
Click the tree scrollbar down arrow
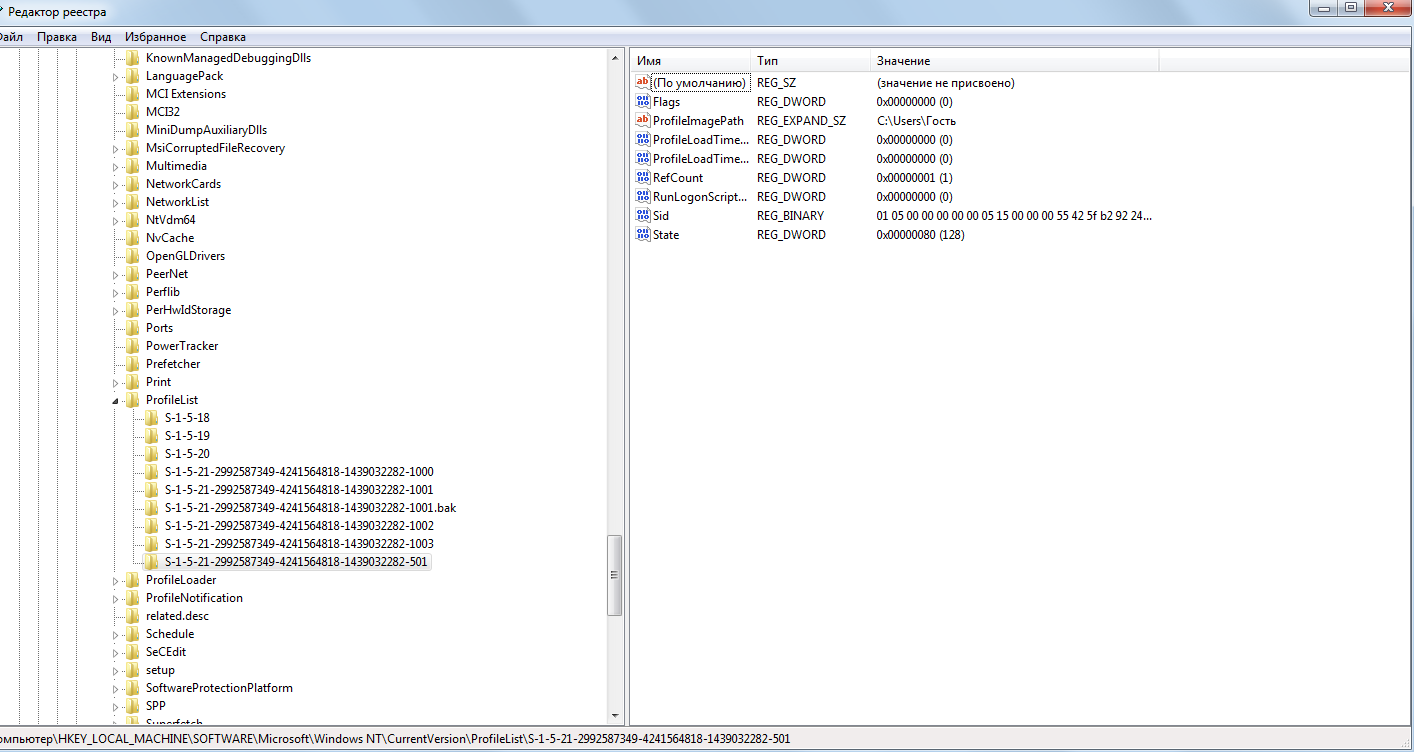(615, 716)
